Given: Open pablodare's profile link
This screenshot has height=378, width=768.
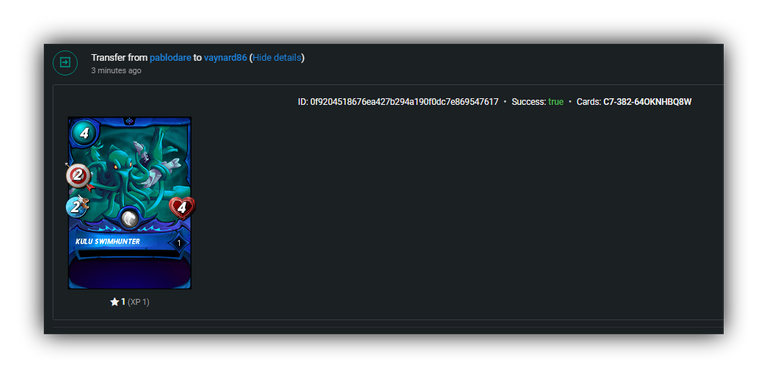Looking at the screenshot, I should tap(170, 58).
